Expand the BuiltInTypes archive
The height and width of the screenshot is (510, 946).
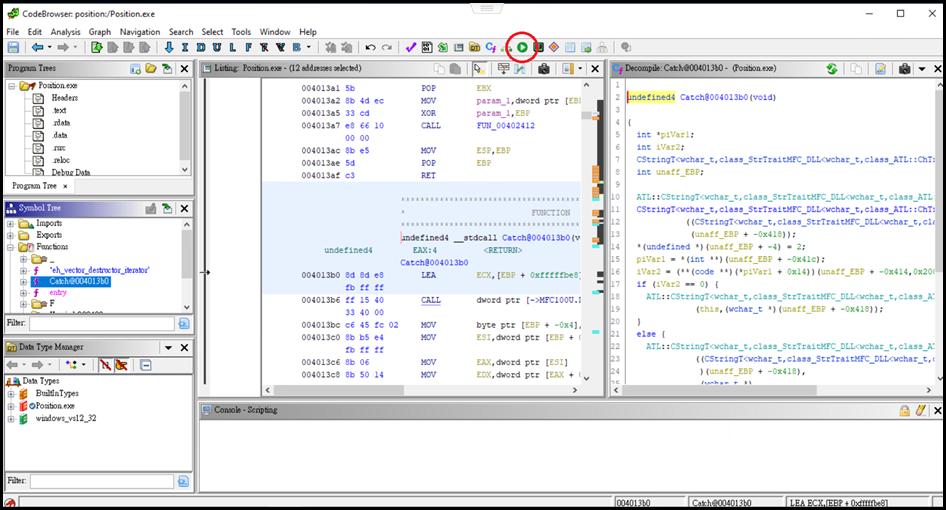(x=10, y=394)
